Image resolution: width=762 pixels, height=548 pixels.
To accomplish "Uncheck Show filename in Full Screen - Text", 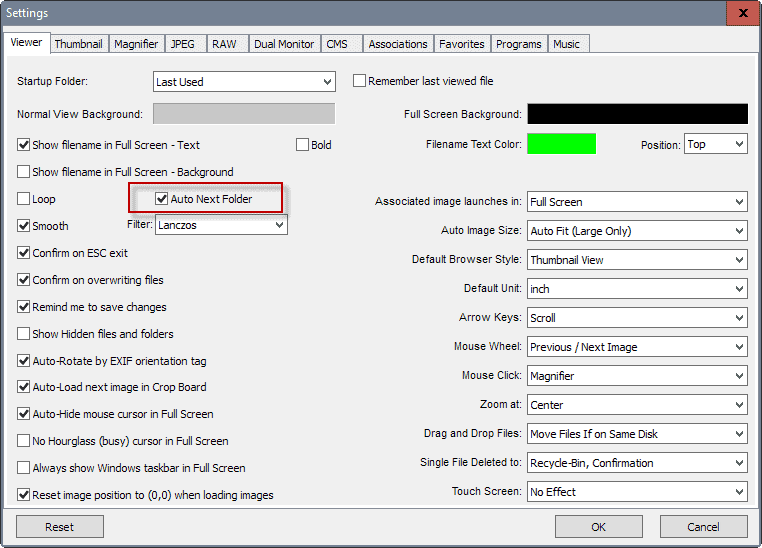I will pyautogui.click(x=23, y=145).
